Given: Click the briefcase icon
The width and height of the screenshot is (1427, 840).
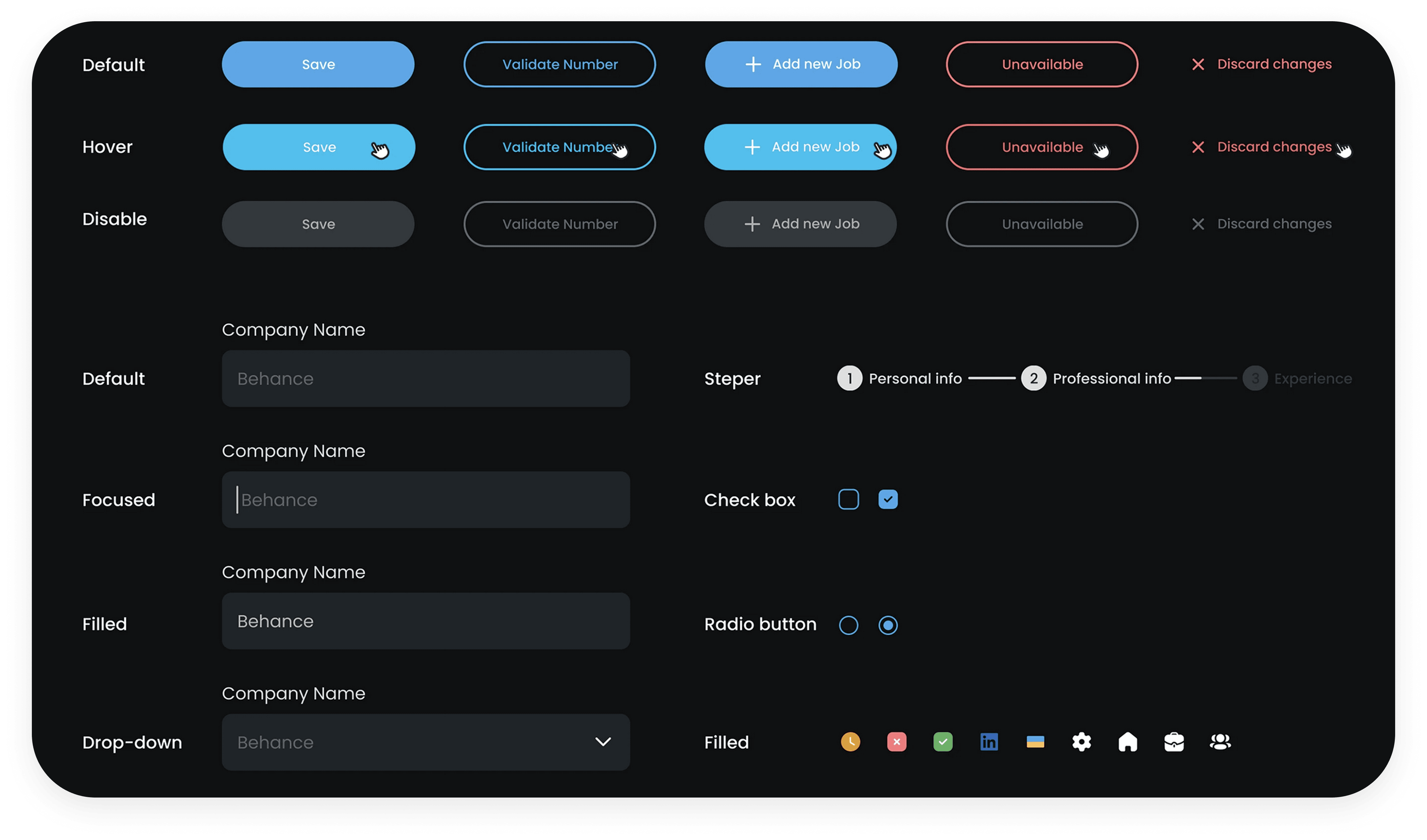Looking at the screenshot, I should (1174, 741).
